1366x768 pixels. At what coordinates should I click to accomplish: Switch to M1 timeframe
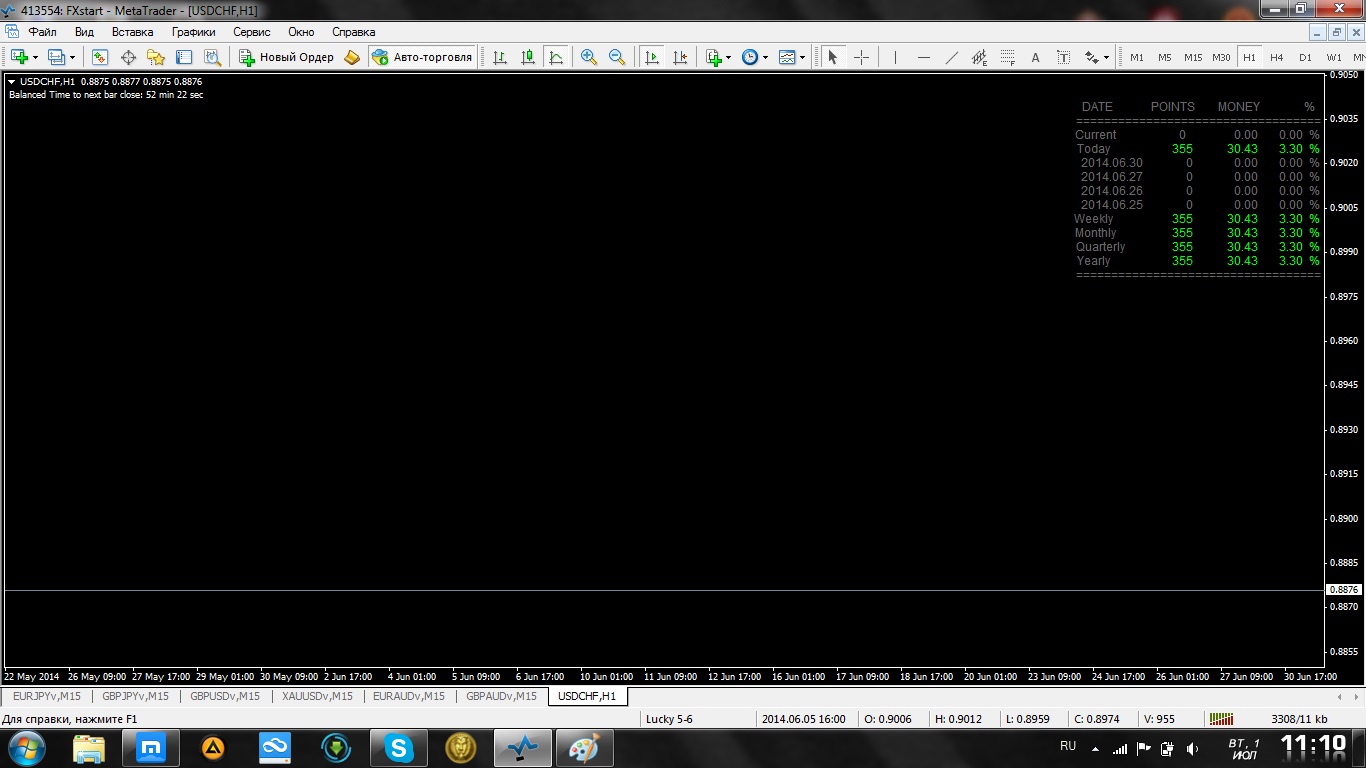click(x=1137, y=57)
